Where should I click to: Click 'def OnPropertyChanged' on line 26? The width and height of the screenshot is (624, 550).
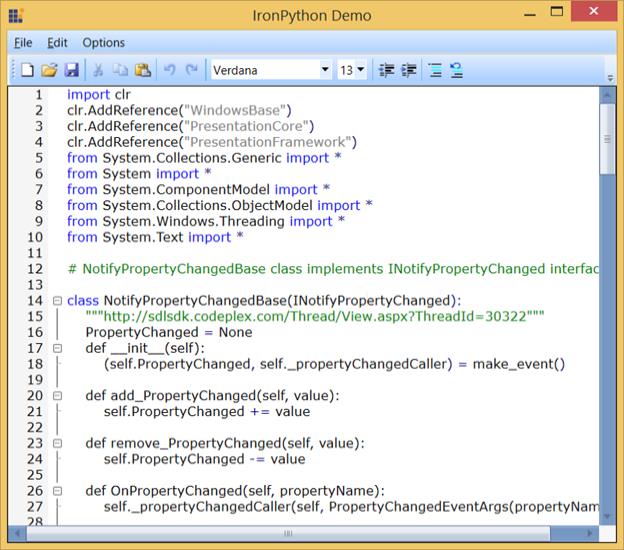click(164, 491)
